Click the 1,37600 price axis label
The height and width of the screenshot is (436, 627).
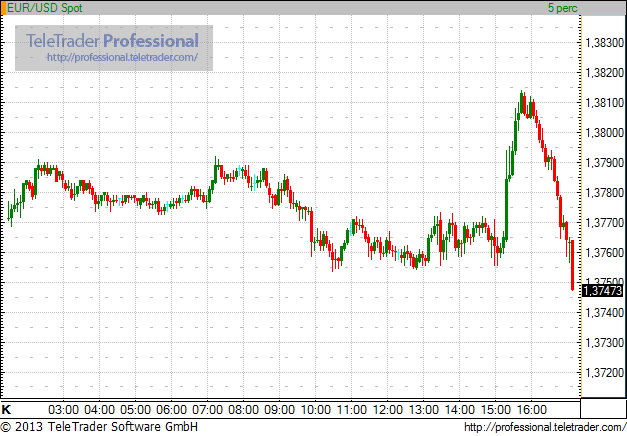[604, 252]
